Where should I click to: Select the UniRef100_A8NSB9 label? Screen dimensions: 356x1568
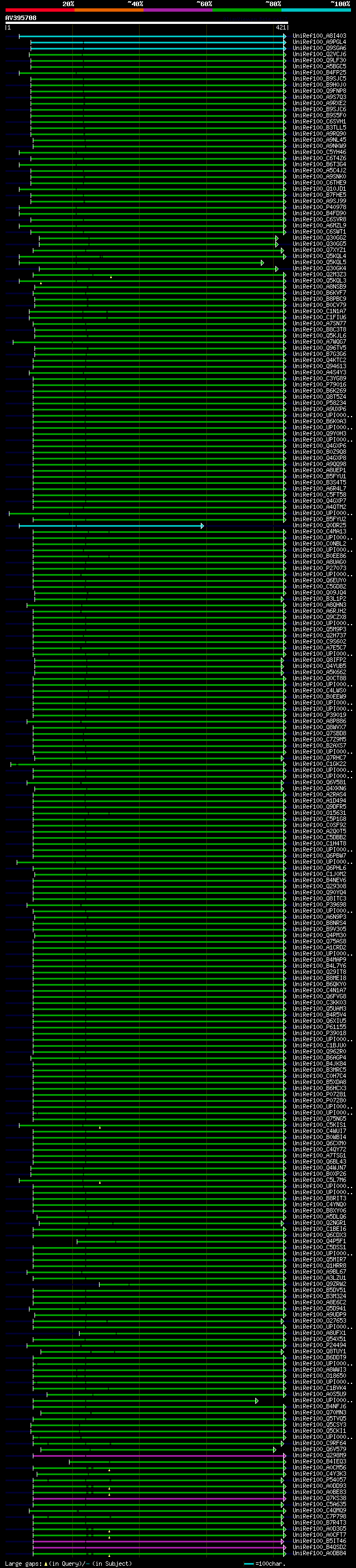[319, 286]
